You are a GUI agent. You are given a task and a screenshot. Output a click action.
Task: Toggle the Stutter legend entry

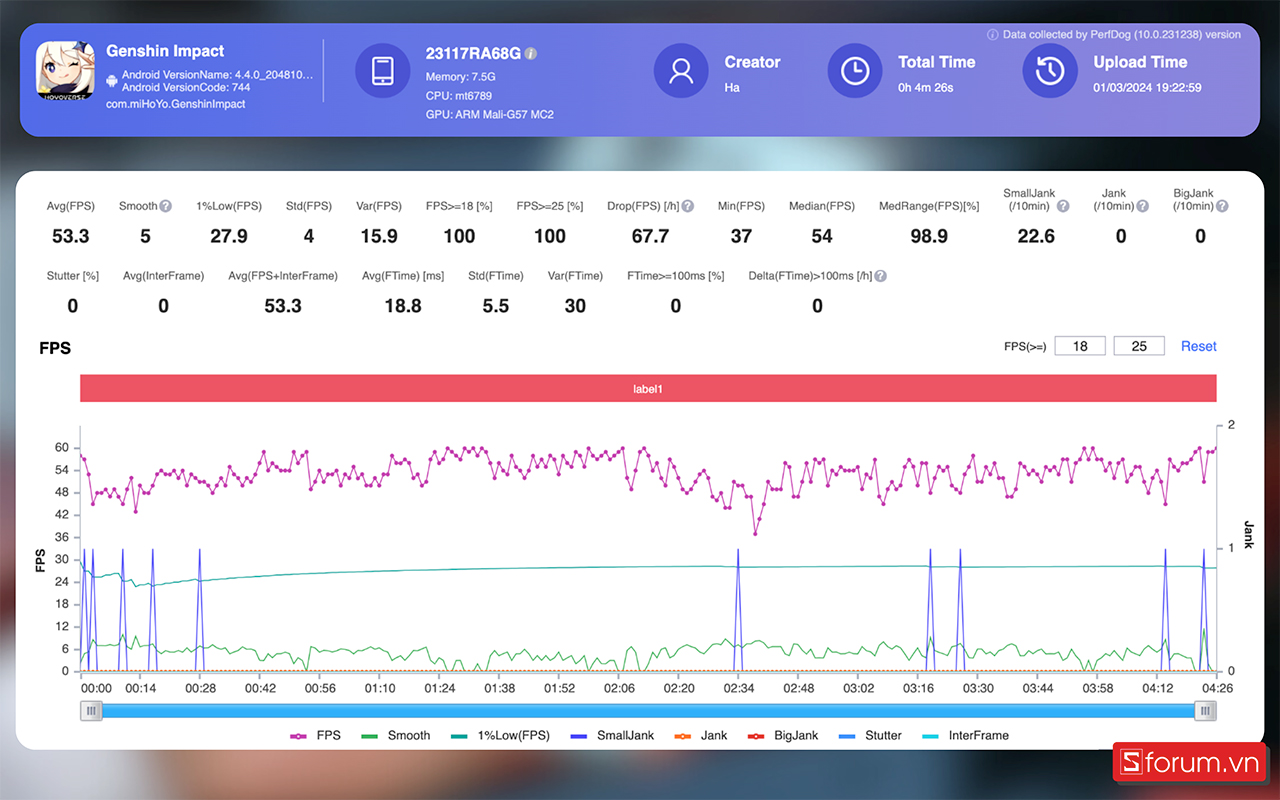(x=870, y=735)
